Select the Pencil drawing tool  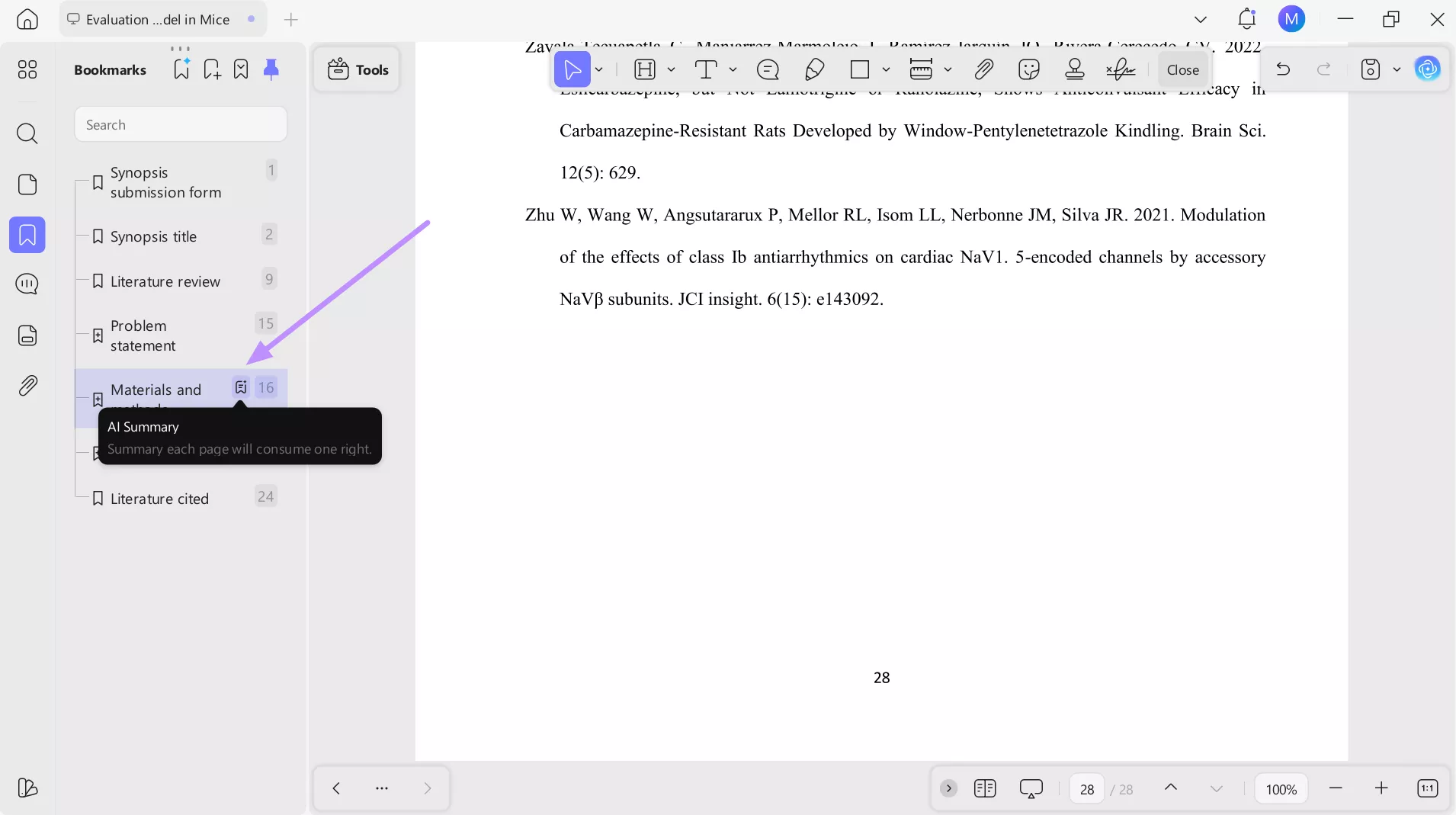pos(814,69)
